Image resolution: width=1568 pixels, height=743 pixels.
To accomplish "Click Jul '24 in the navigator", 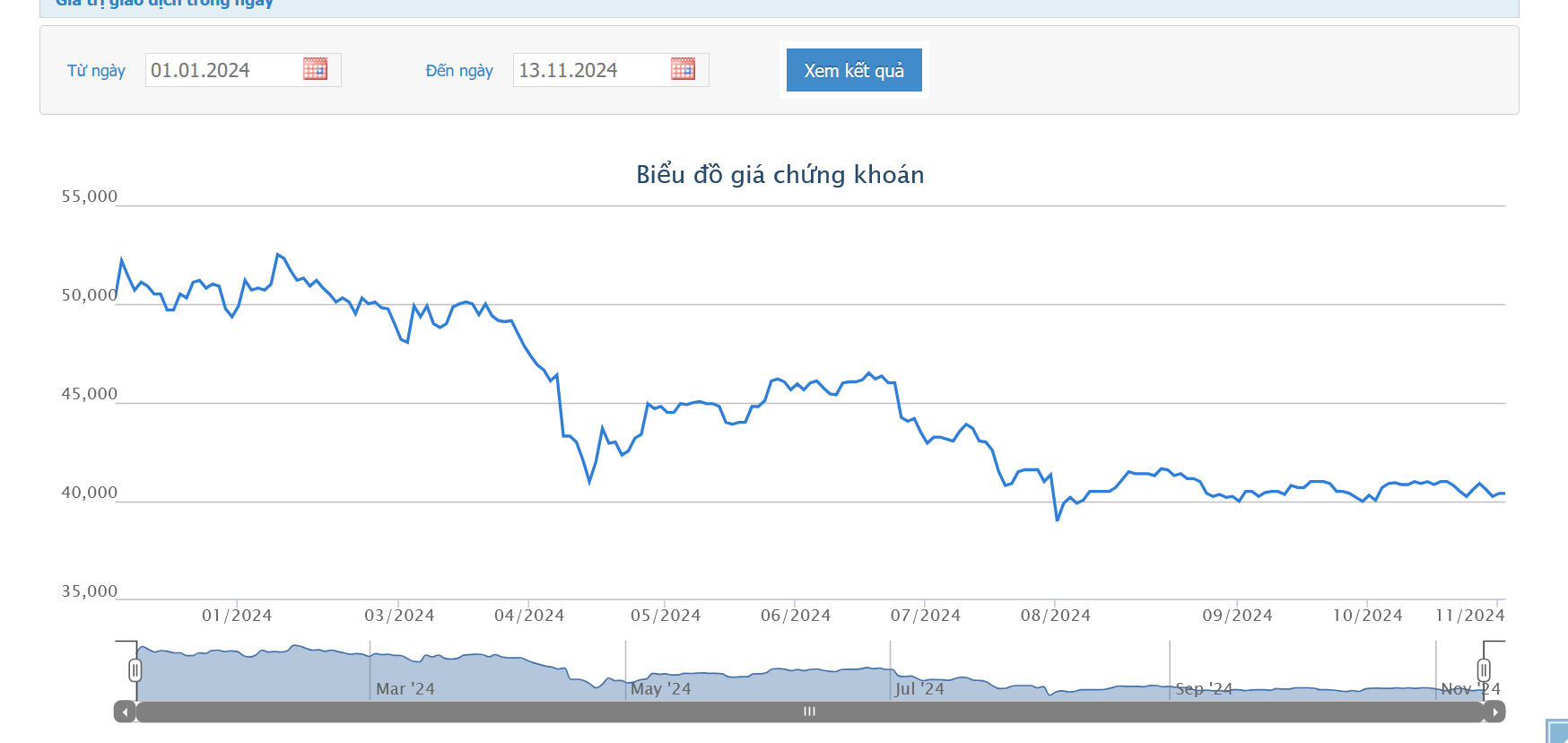I will pos(919,689).
